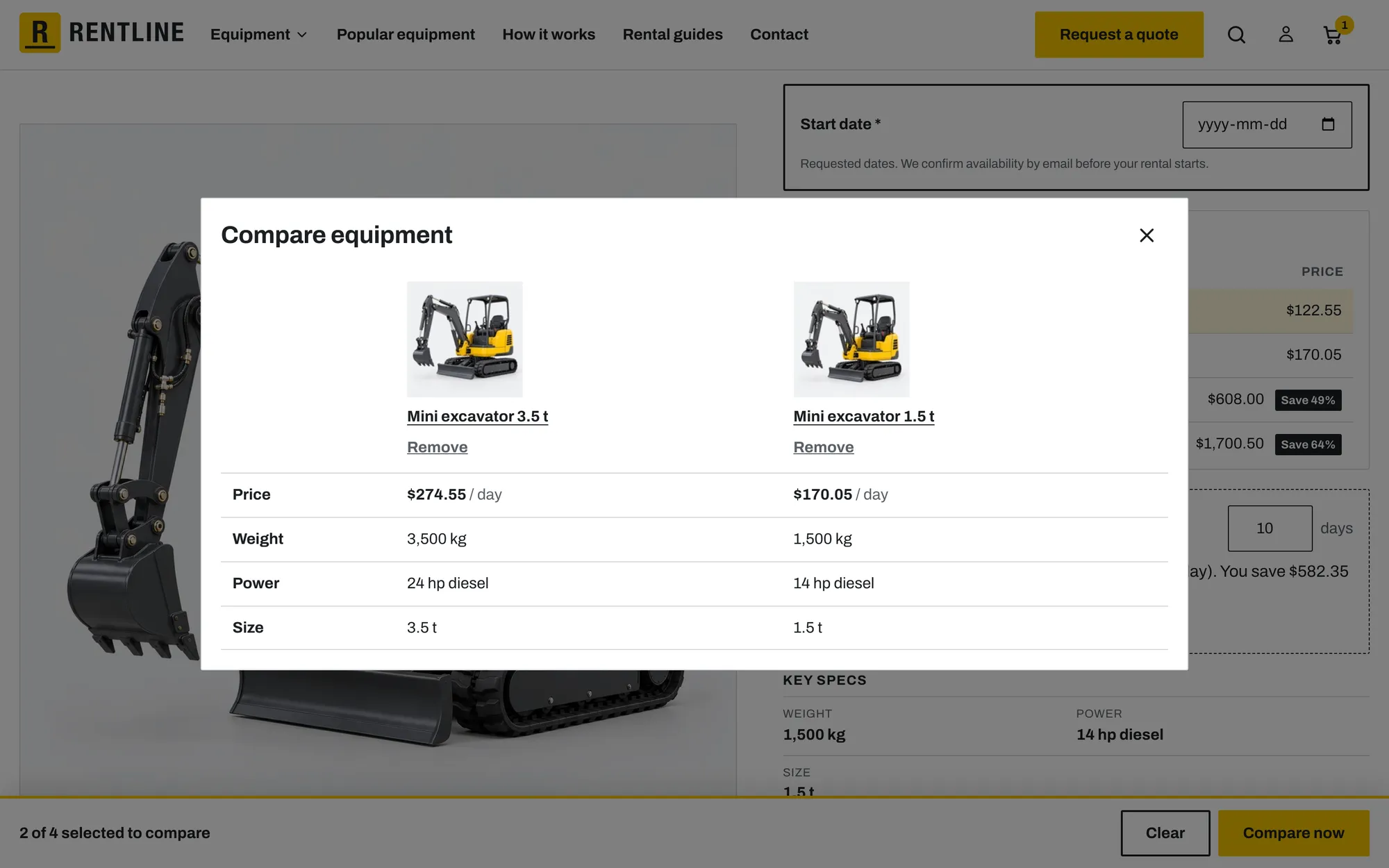Expand the Equipment menu
This screenshot has height=868, width=1389.
(258, 34)
